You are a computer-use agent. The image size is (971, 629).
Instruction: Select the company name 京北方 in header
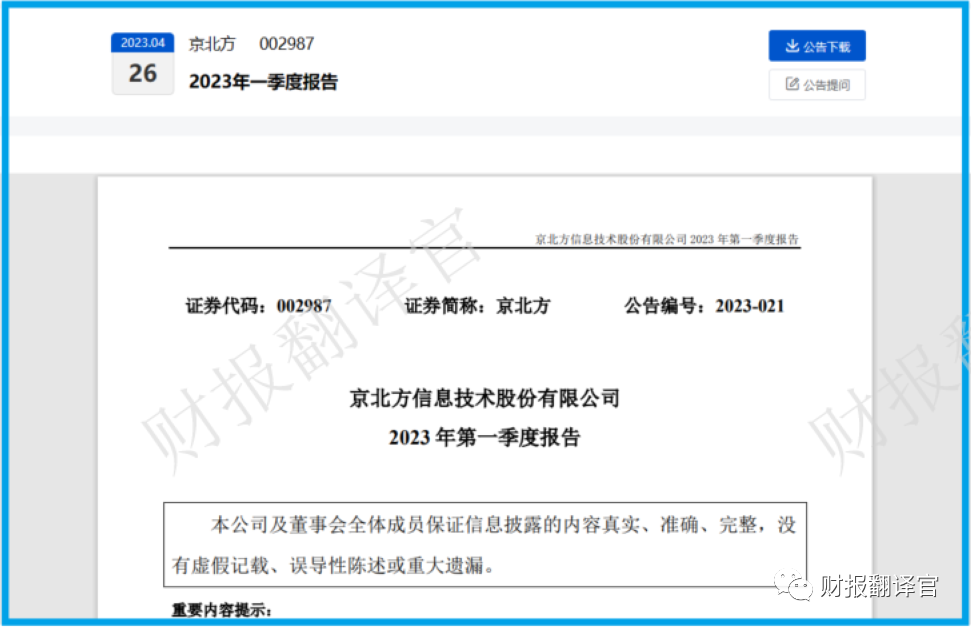[x=212, y=45]
